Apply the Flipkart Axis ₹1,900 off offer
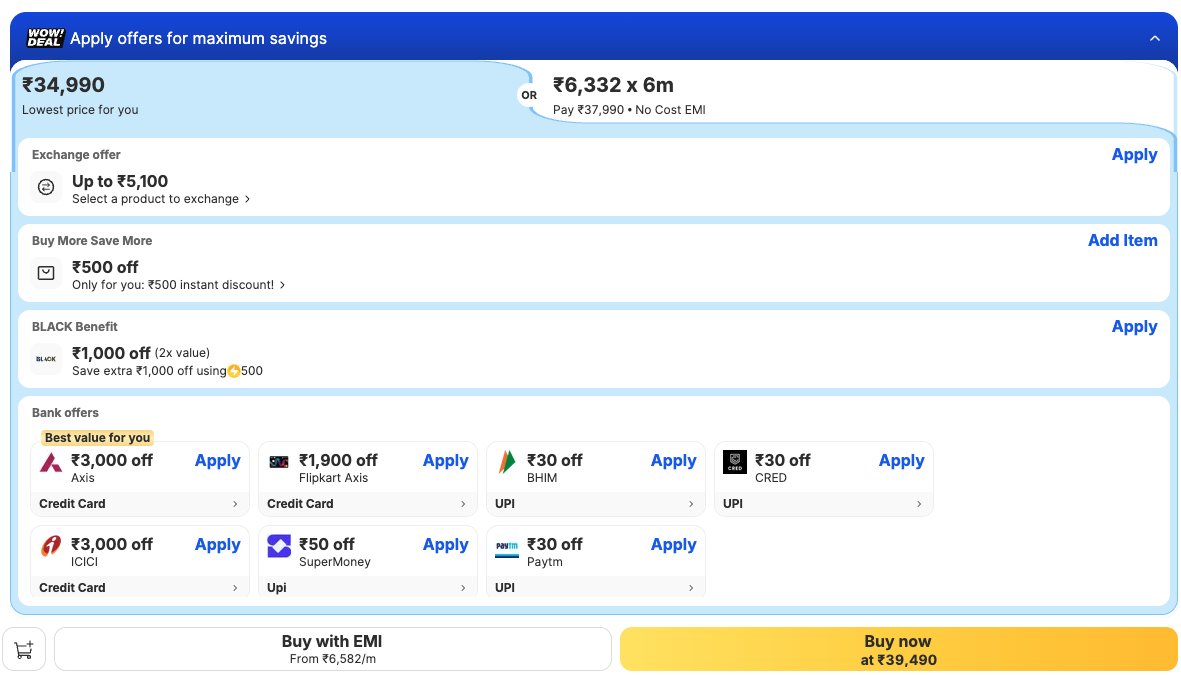 [445, 461]
